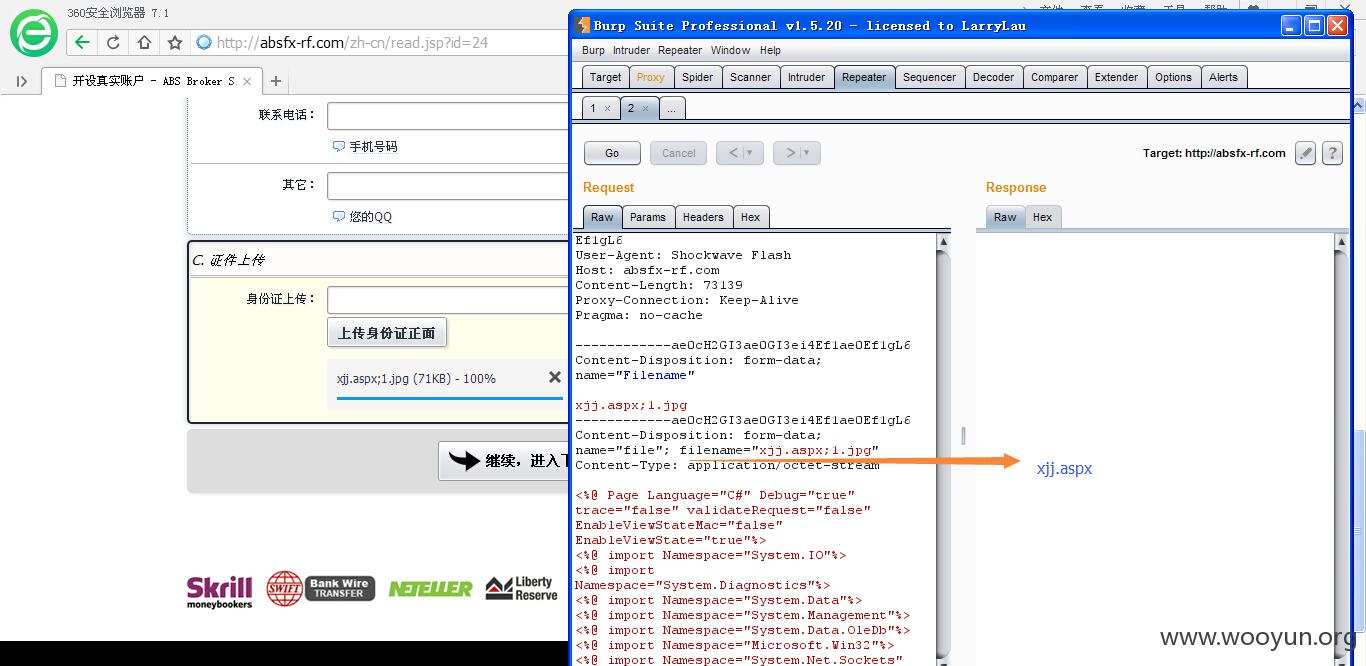Viewport: 1366px width, 666px height.
Task: Send the request with Go button
Action: 612,153
